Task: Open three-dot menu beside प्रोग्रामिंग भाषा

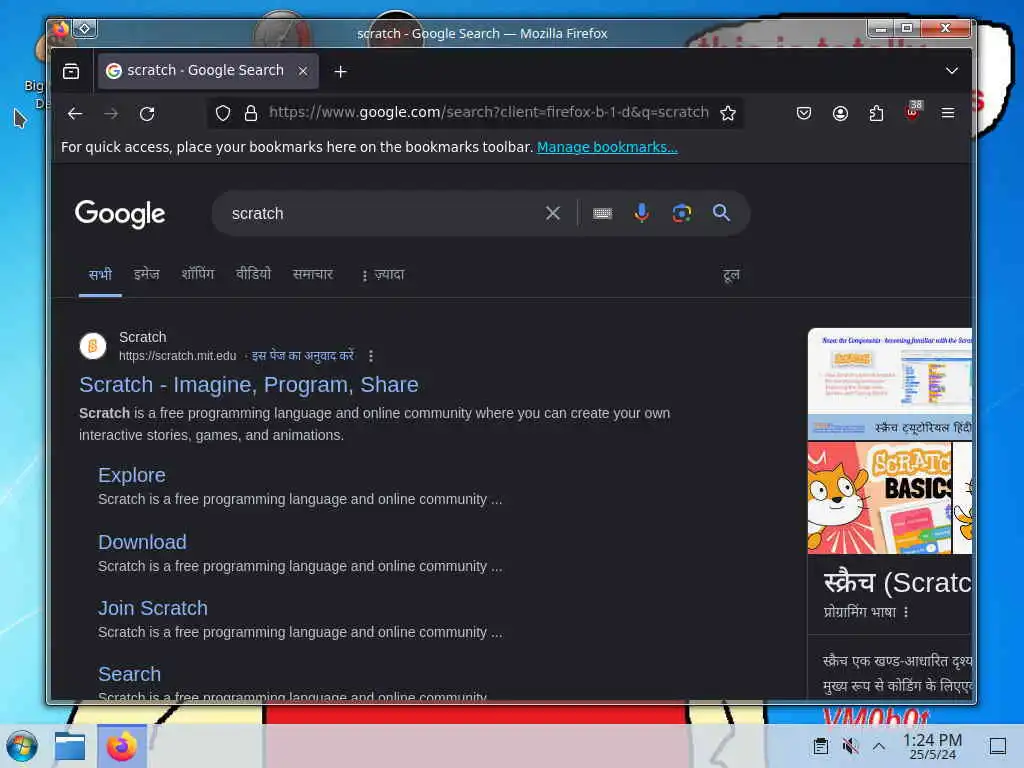Action: pos(906,612)
